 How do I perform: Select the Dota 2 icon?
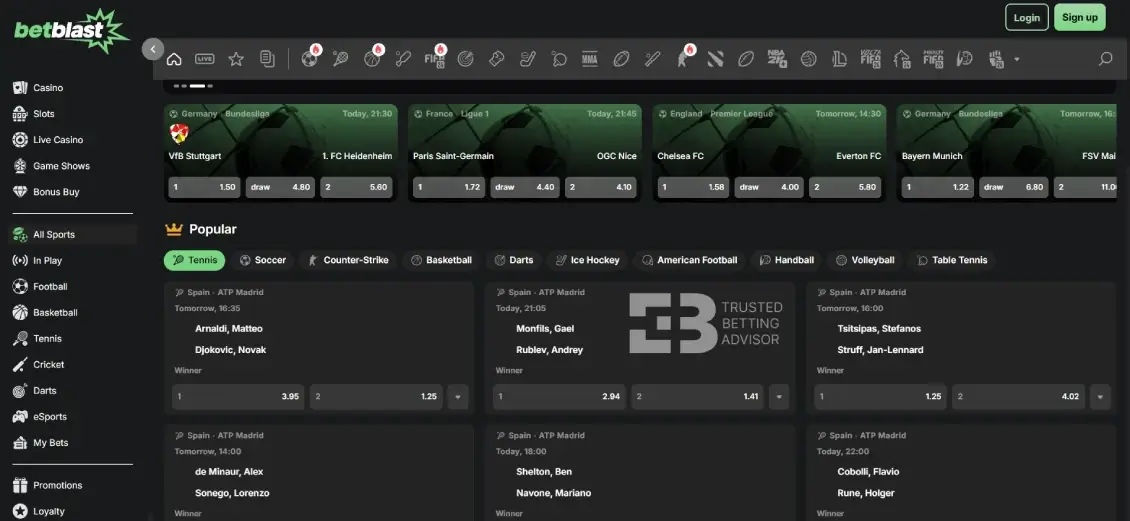coord(715,59)
